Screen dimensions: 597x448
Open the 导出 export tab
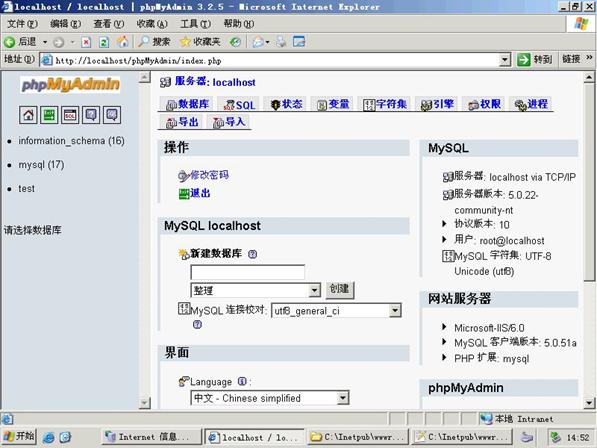[x=182, y=122]
